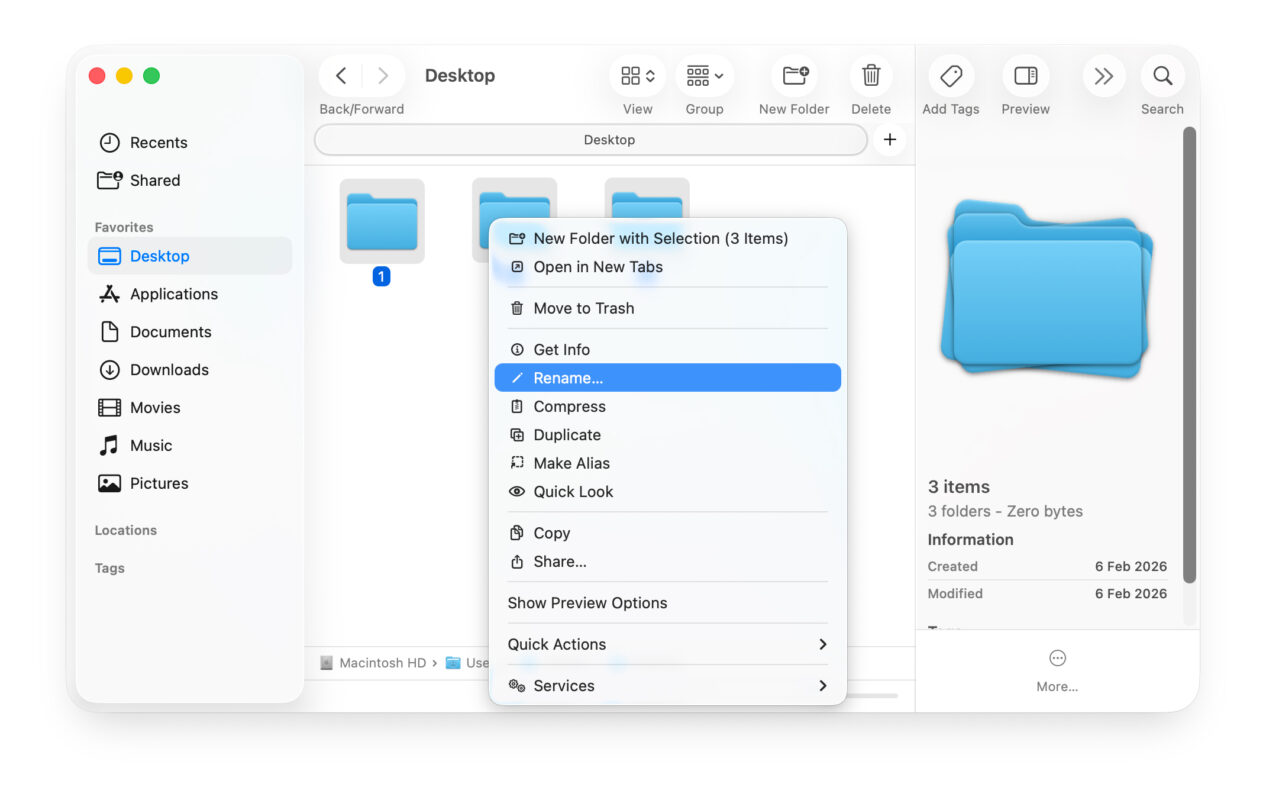Screen dimensions: 1266x800
Task: Open the Group dropdown chevron
Action: 721,75
